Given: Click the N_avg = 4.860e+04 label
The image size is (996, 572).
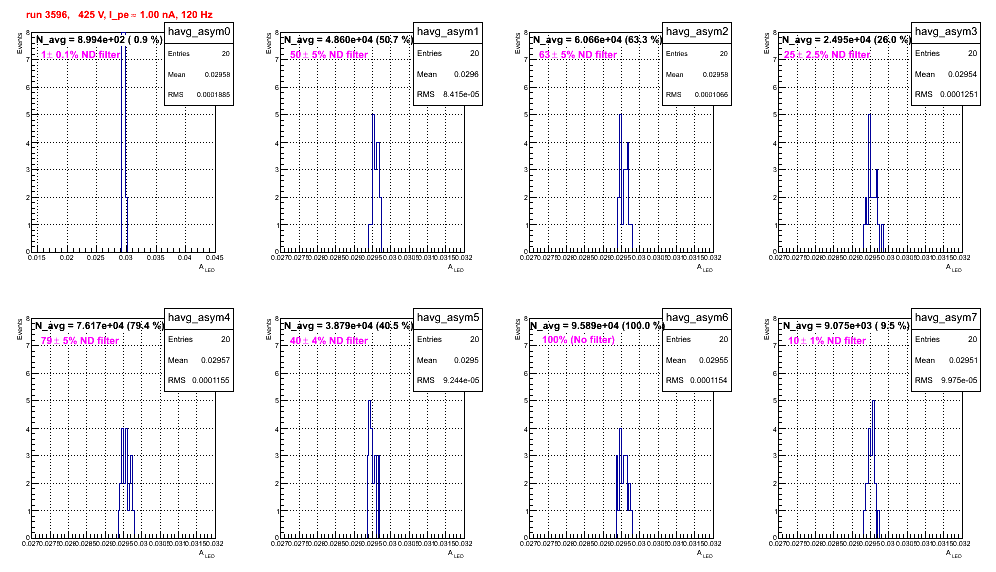Looking at the screenshot, I should pos(348,39).
